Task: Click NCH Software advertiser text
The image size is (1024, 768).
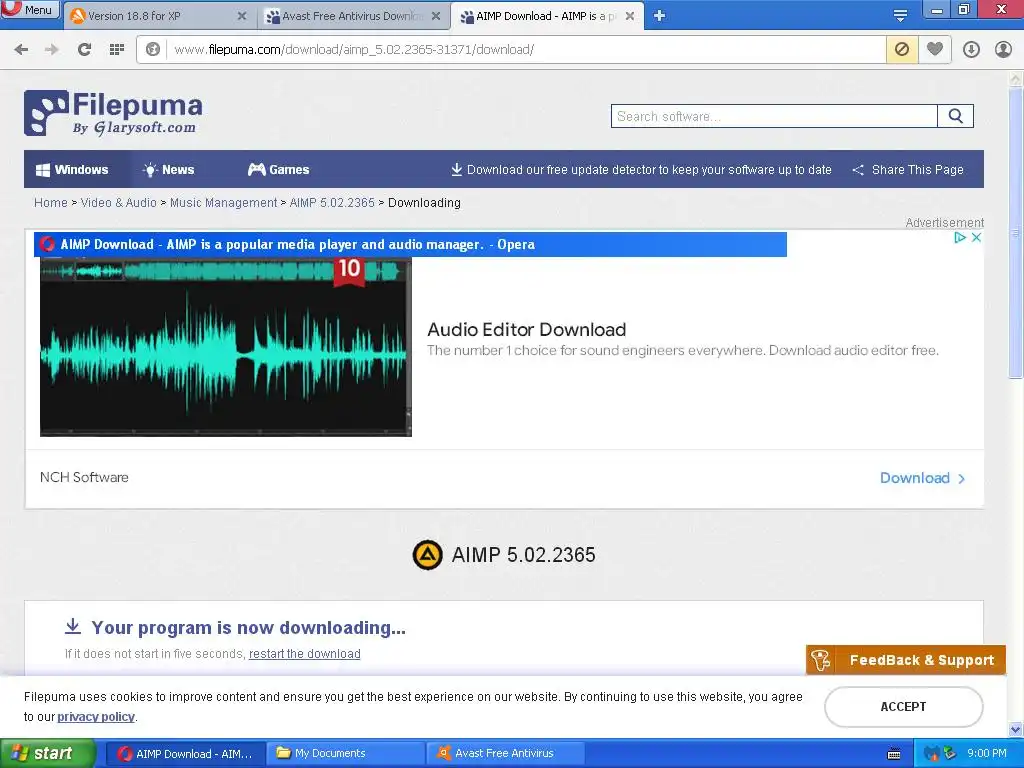Action: click(x=84, y=477)
